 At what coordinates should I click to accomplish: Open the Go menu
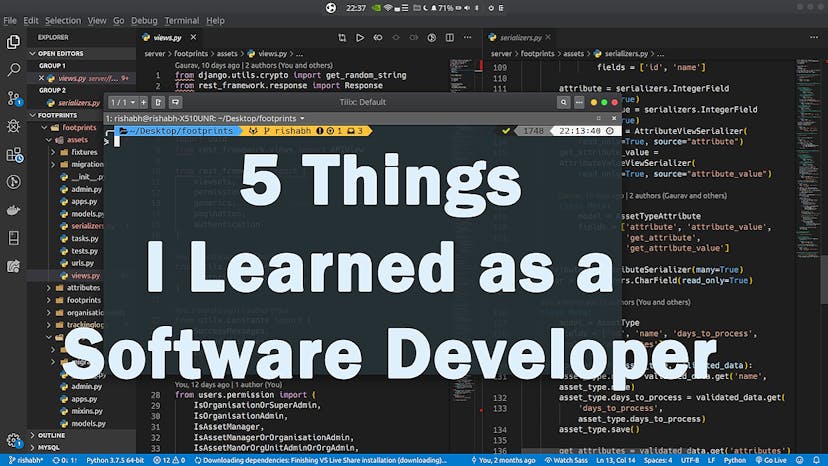coord(119,21)
